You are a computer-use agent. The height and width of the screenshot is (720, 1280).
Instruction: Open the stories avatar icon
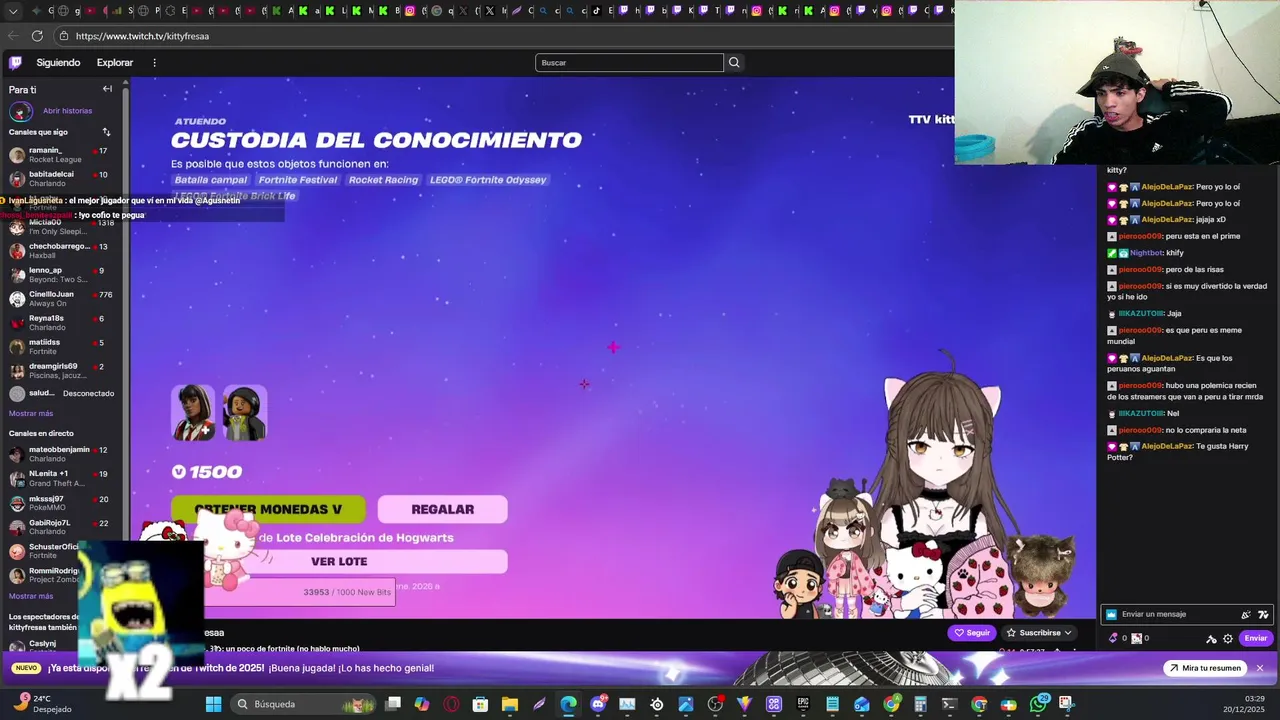pos(20,111)
